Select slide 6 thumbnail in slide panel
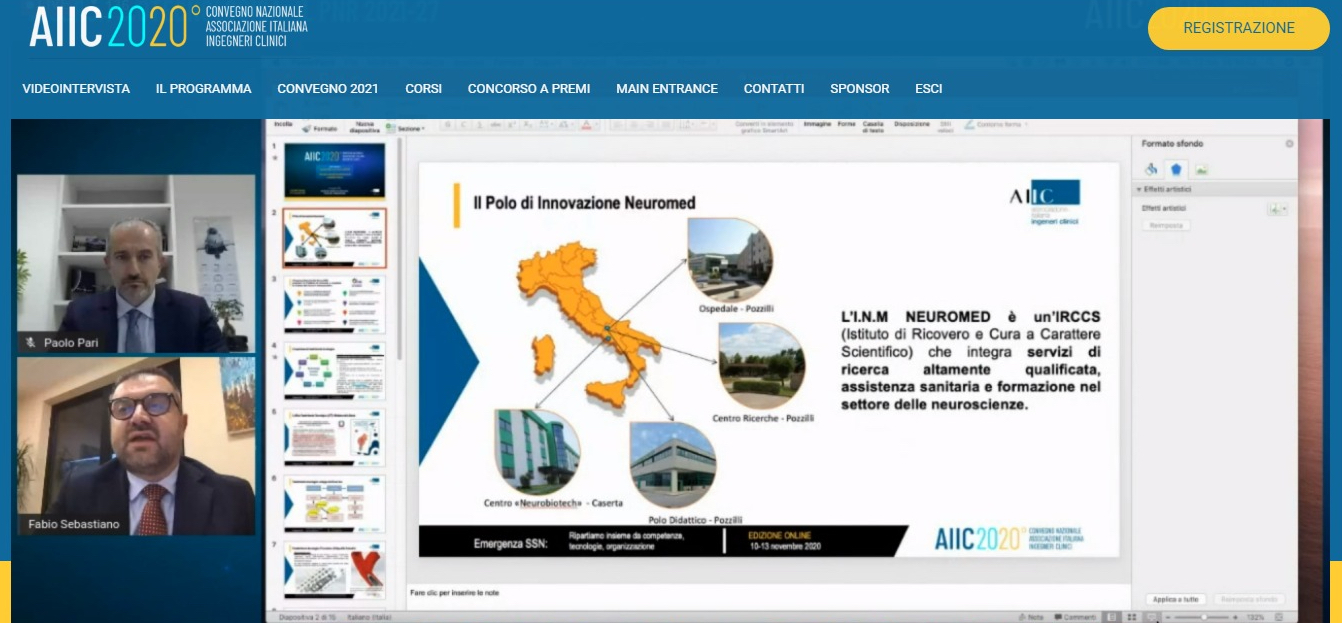Image resolution: width=1342 pixels, height=623 pixels. [334, 503]
